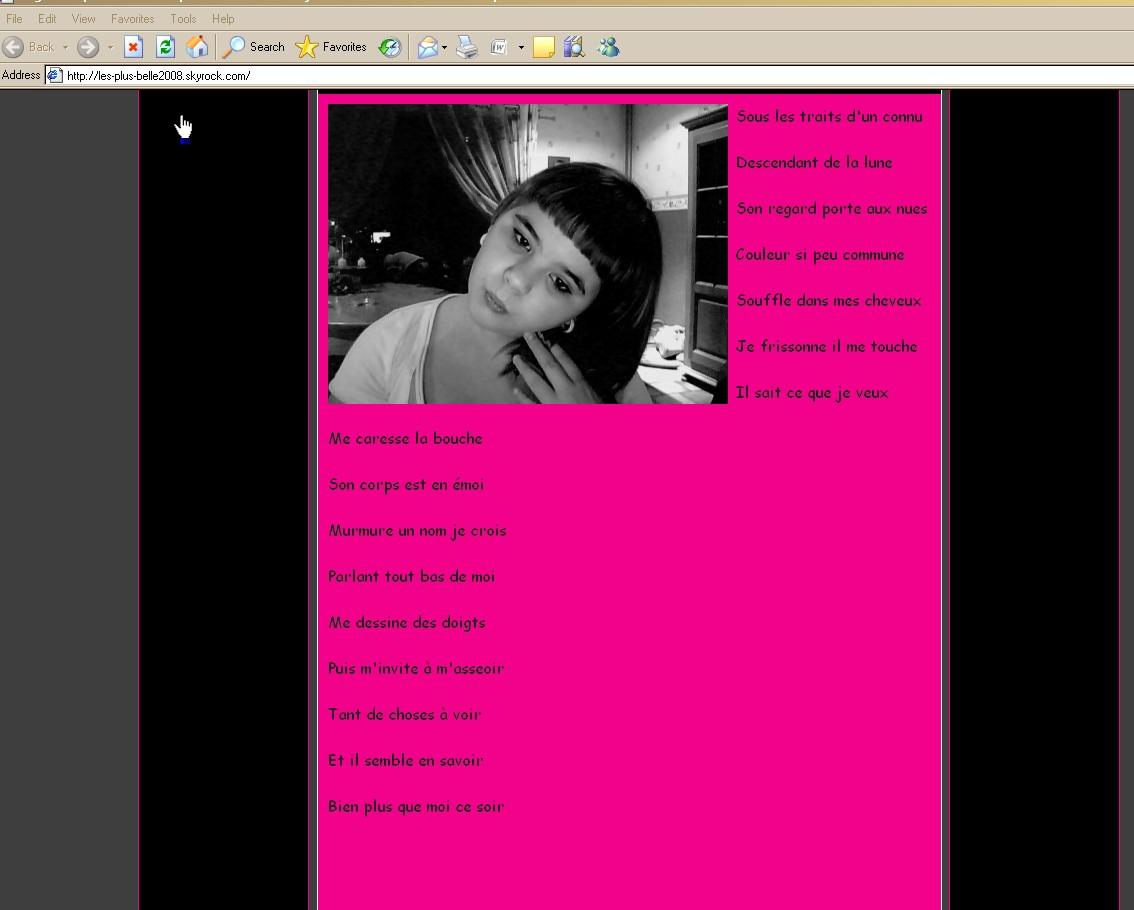Click the line "Murmure un nom je crois"
The width and height of the screenshot is (1134, 910).
417,531
